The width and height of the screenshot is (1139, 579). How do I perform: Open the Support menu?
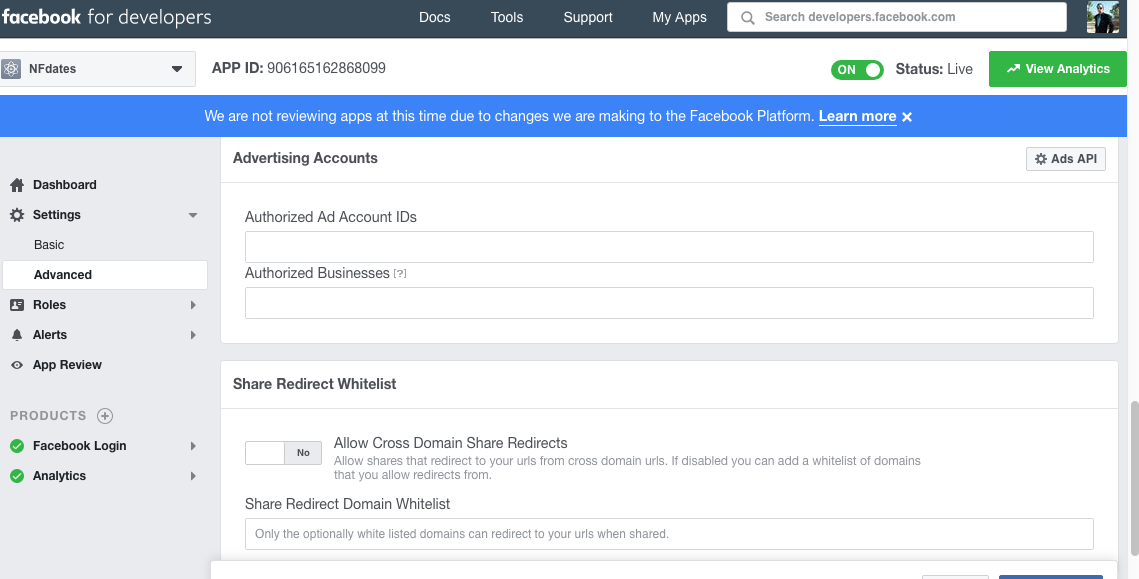click(x=588, y=17)
